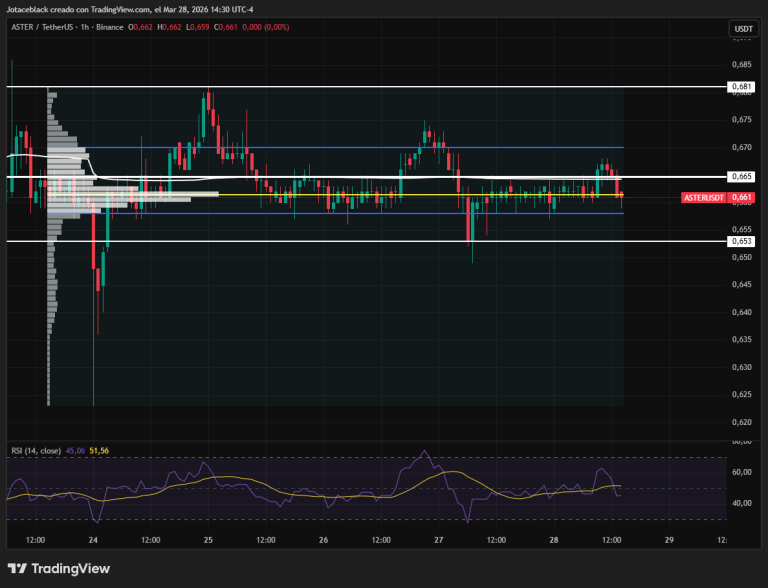Click the 0,640 price axis label
The height and width of the screenshot is (588, 768).
pyautogui.click(x=741, y=312)
